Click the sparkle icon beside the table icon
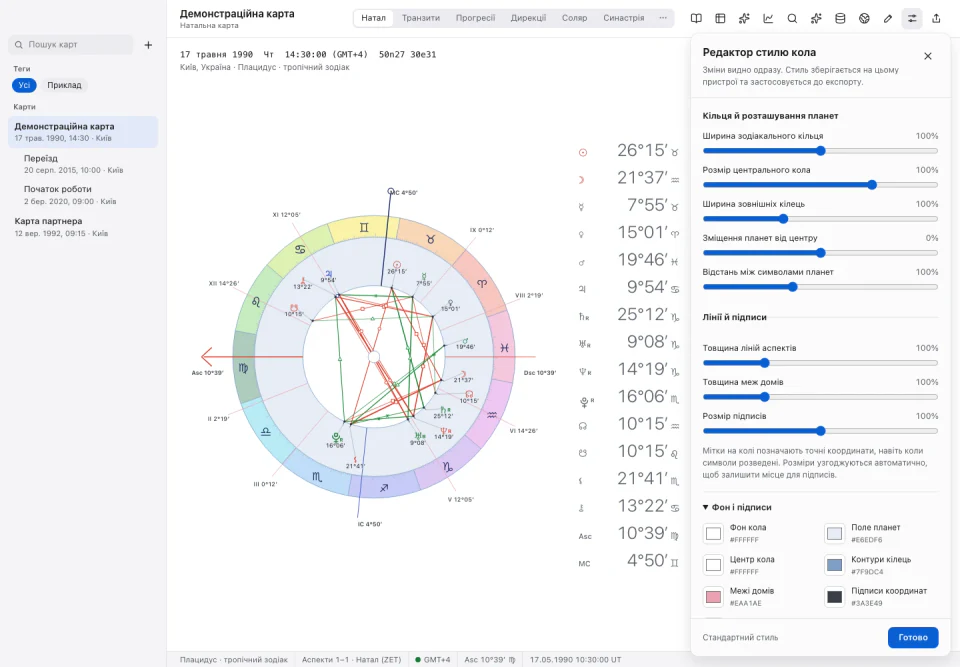Image resolution: width=960 pixels, height=667 pixels. [744, 18]
